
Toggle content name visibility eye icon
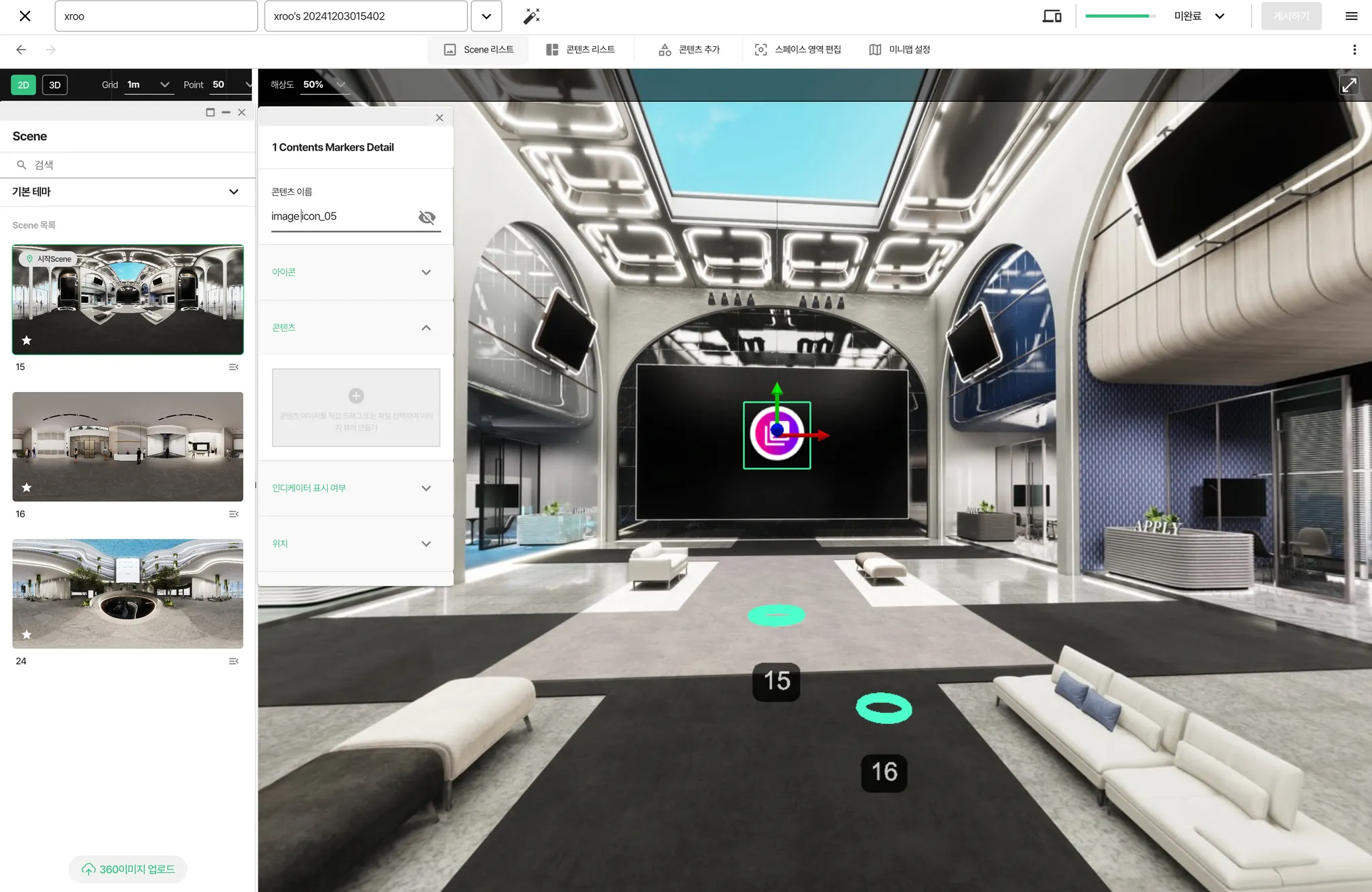(x=427, y=217)
